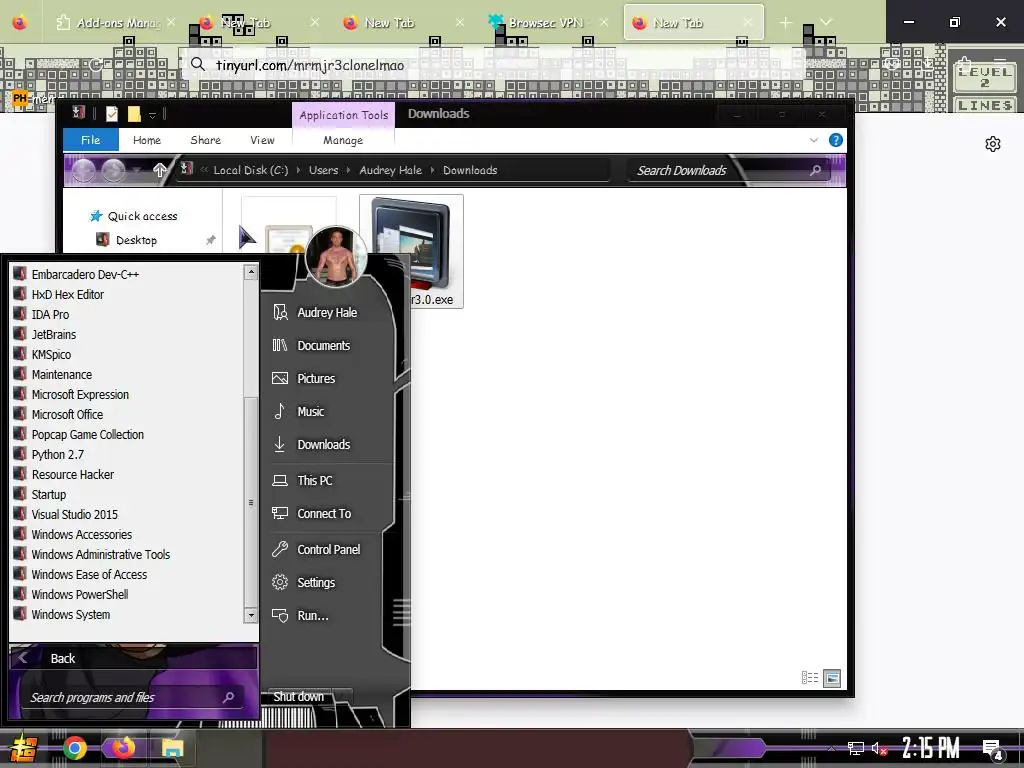The height and width of the screenshot is (768, 1024).
Task: Open HxD Hex Editor program group
Action: [67, 295]
